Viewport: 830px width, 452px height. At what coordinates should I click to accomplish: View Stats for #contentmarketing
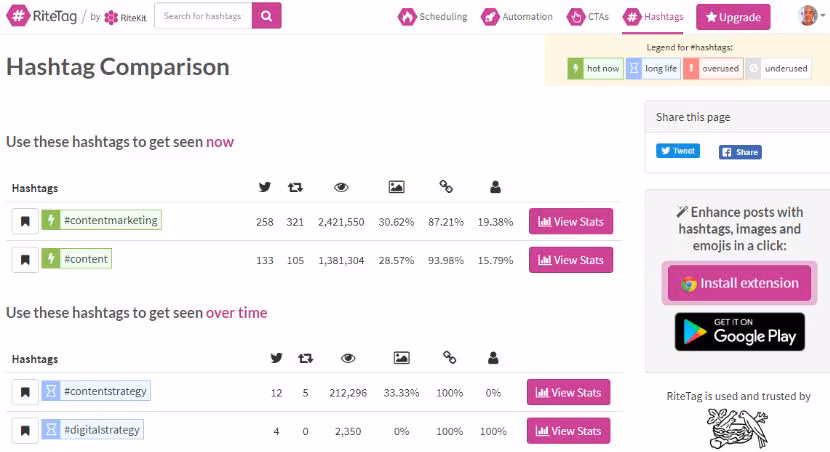[x=571, y=222]
